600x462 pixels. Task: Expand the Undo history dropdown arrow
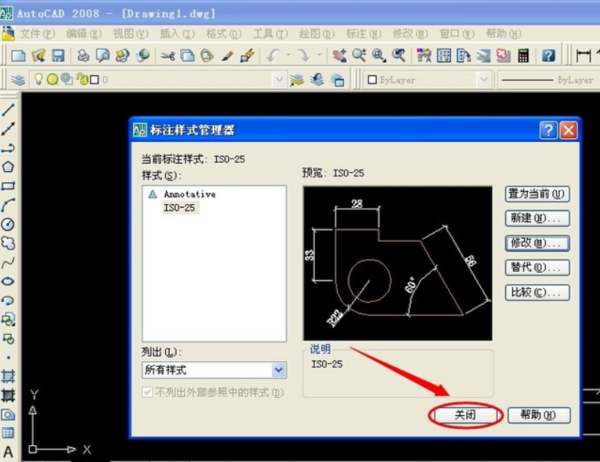(289, 56)
